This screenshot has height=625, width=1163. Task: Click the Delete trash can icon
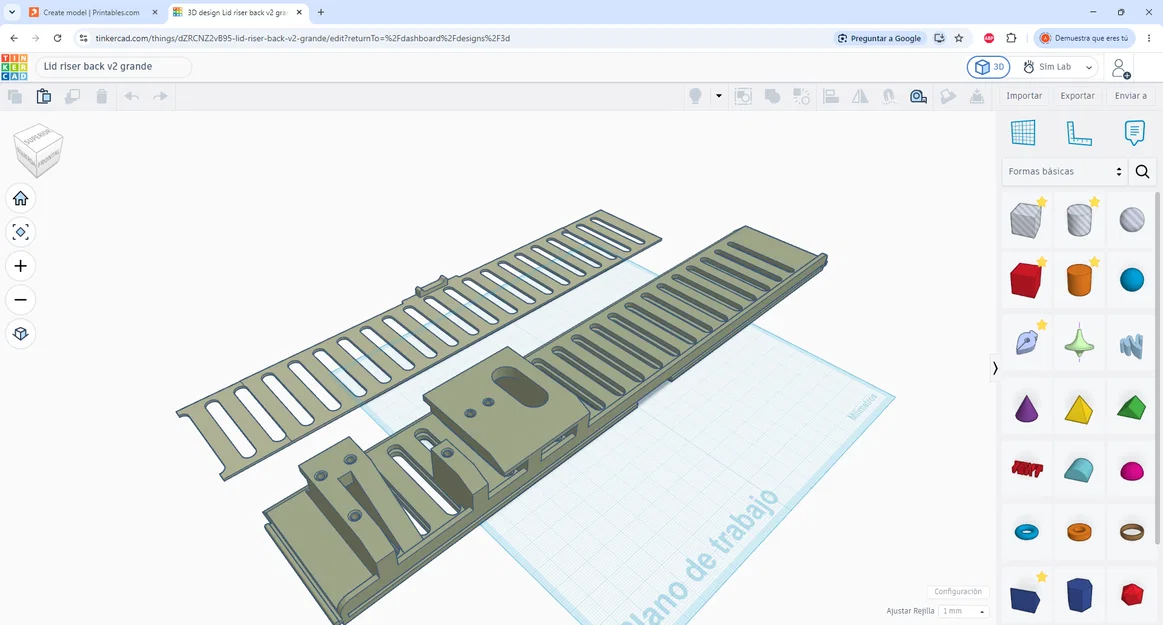point(102,96)
